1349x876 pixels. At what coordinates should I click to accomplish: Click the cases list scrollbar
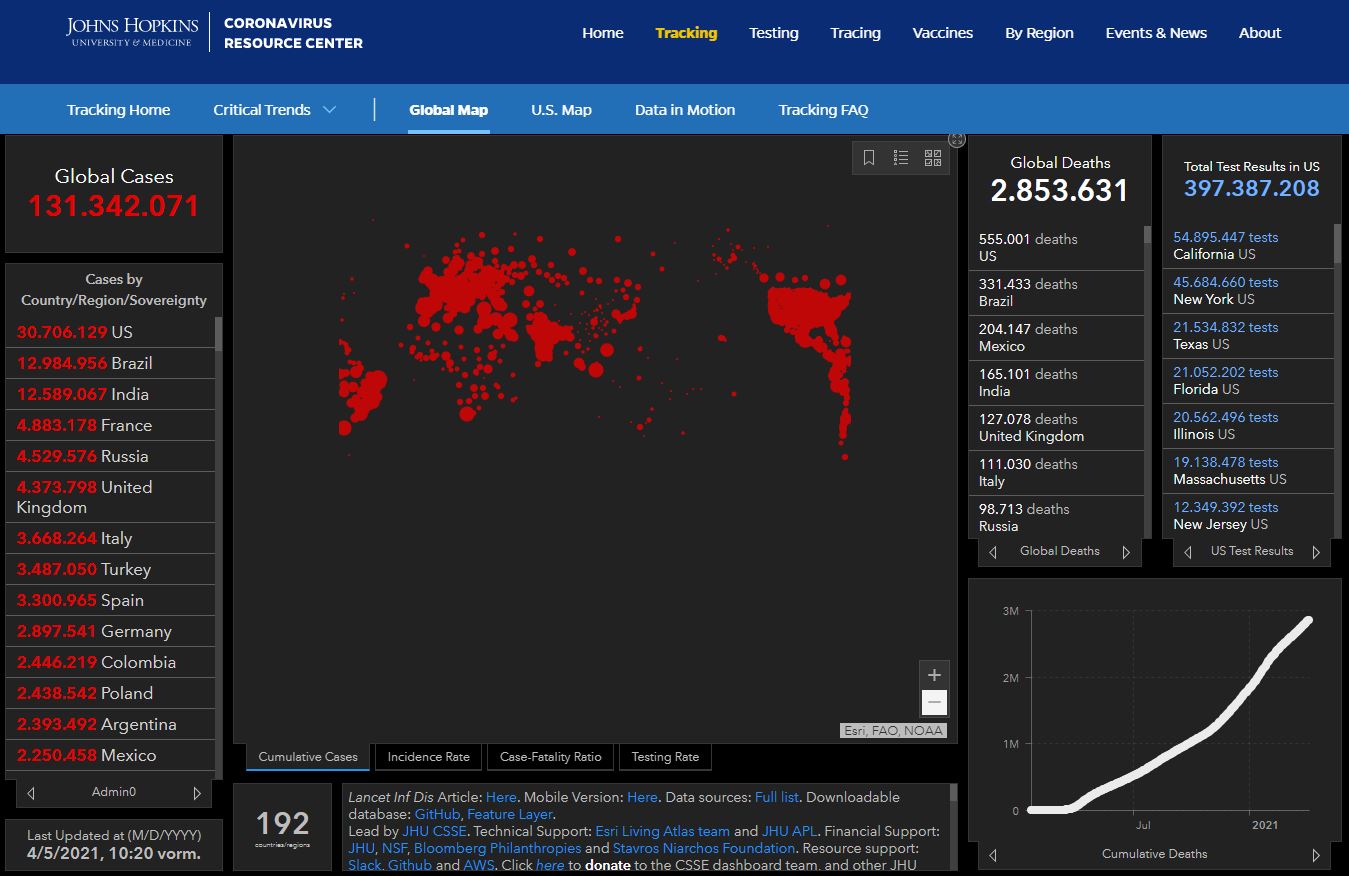[x=218, y=333]
